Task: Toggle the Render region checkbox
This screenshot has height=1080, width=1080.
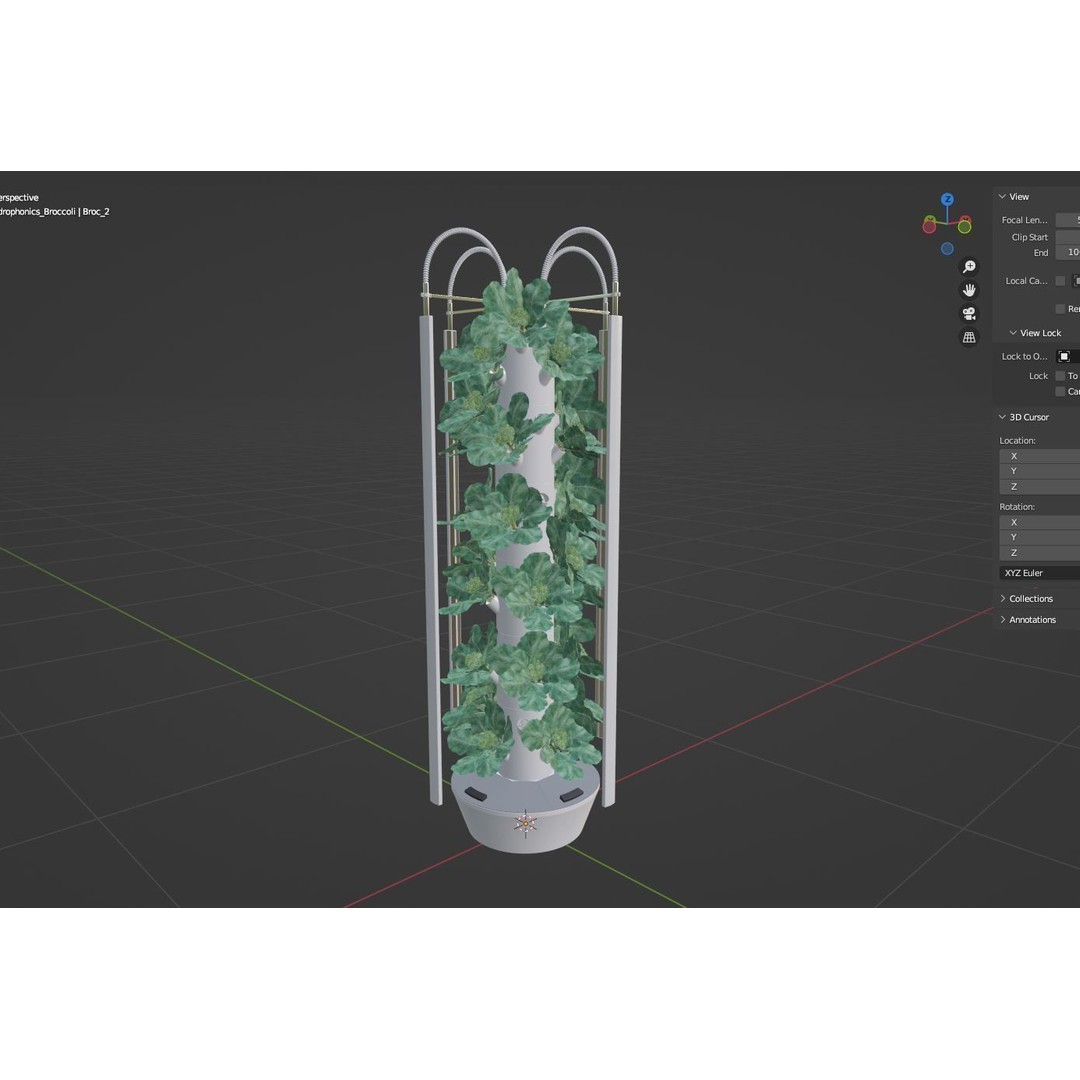Action: coord(1059,308)
